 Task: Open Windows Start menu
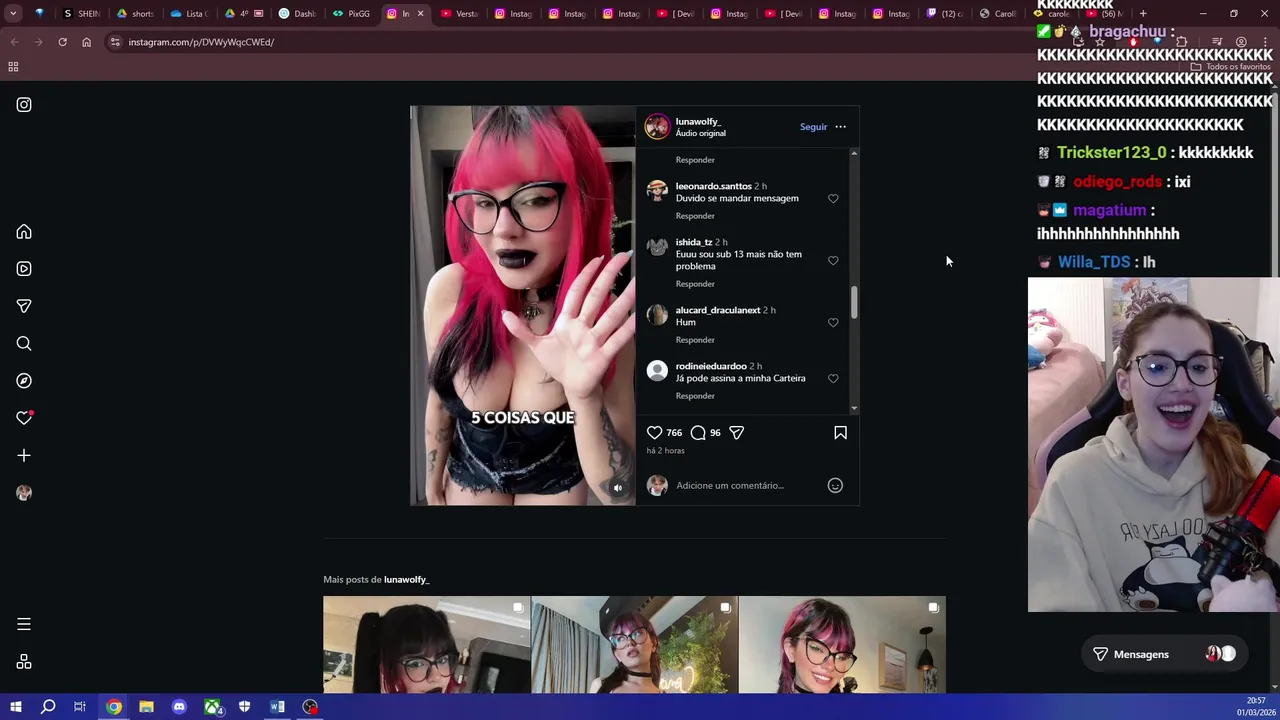[15, 707]
